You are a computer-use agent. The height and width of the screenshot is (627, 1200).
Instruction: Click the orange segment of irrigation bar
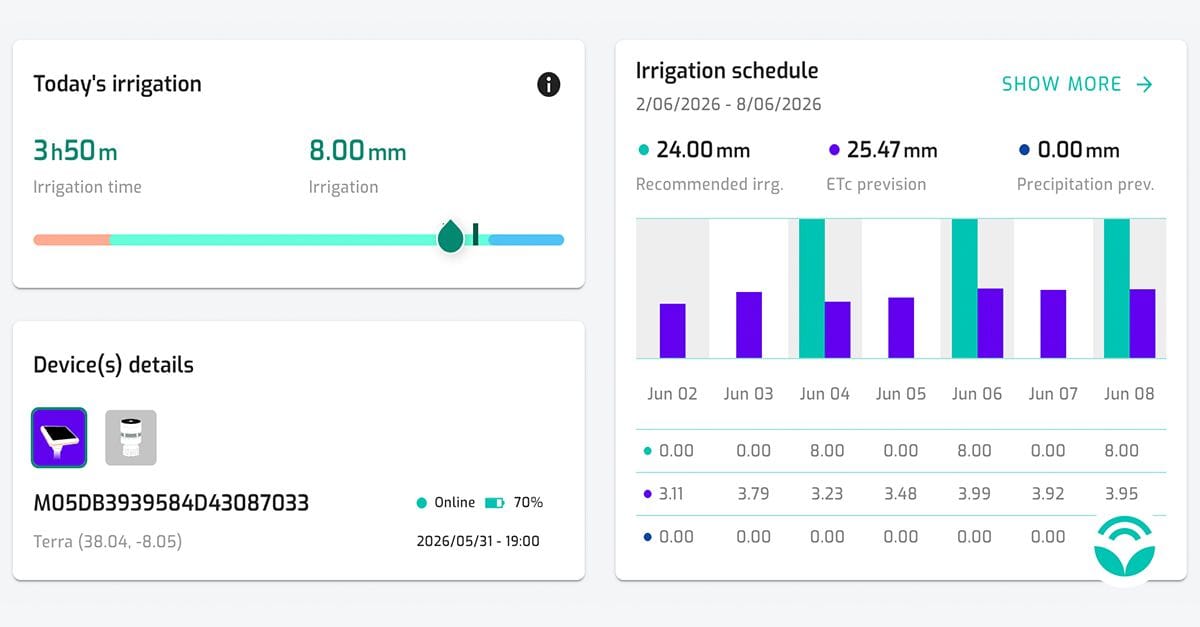click(71, 240)
